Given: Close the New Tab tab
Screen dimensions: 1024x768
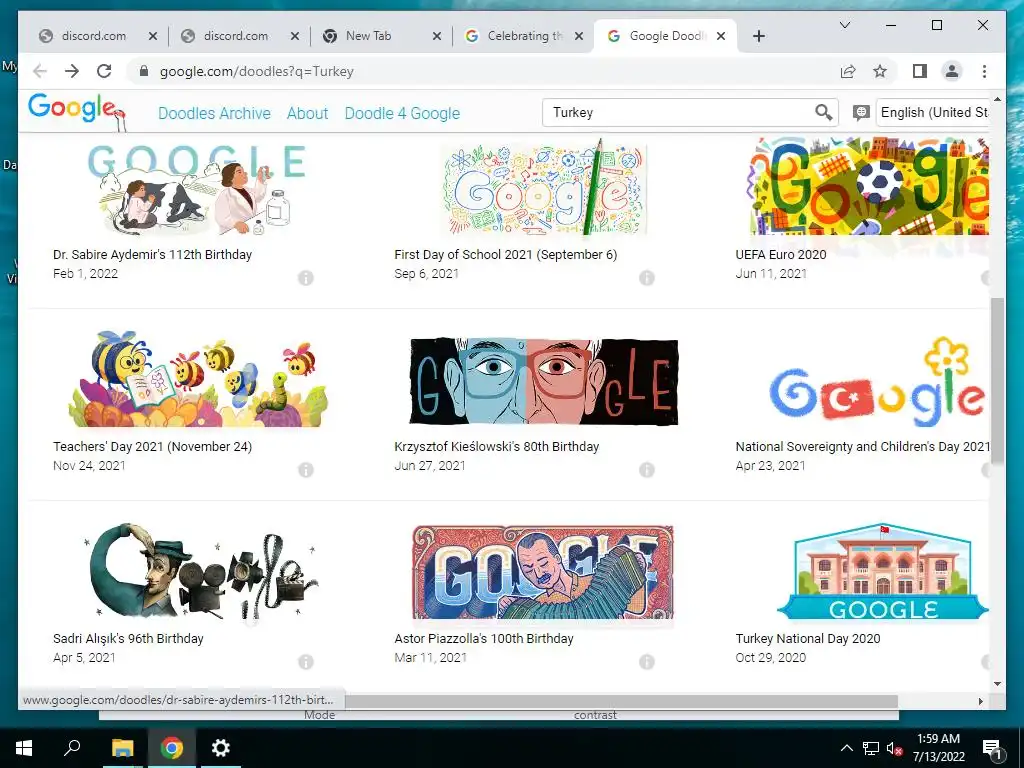Looking at the screenshot, I should (x=437, y=37).
